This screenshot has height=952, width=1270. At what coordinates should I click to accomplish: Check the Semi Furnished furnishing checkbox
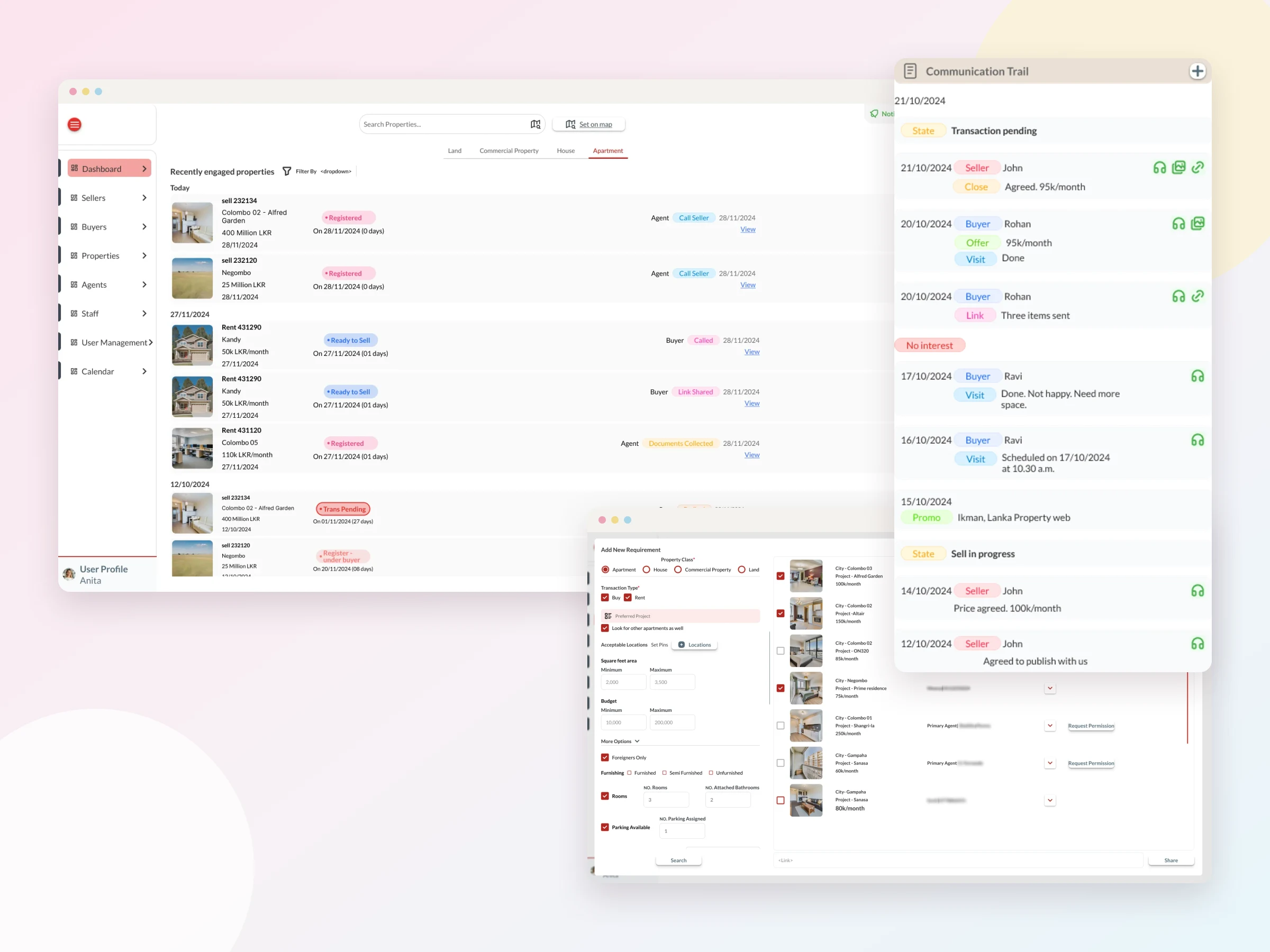pyautogui.click(x=665, y=773)
